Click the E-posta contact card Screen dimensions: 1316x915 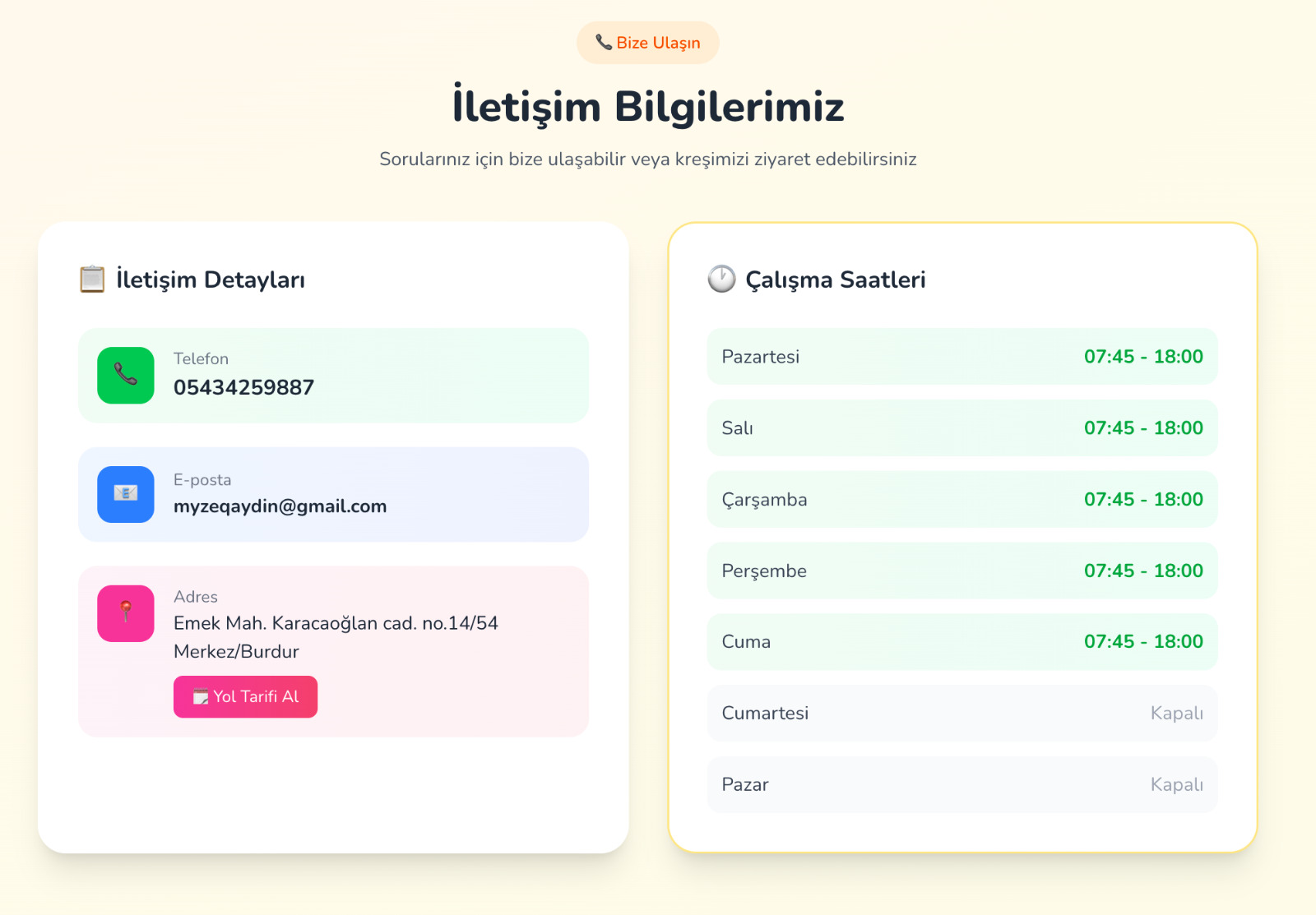click(x=333, y=495)
